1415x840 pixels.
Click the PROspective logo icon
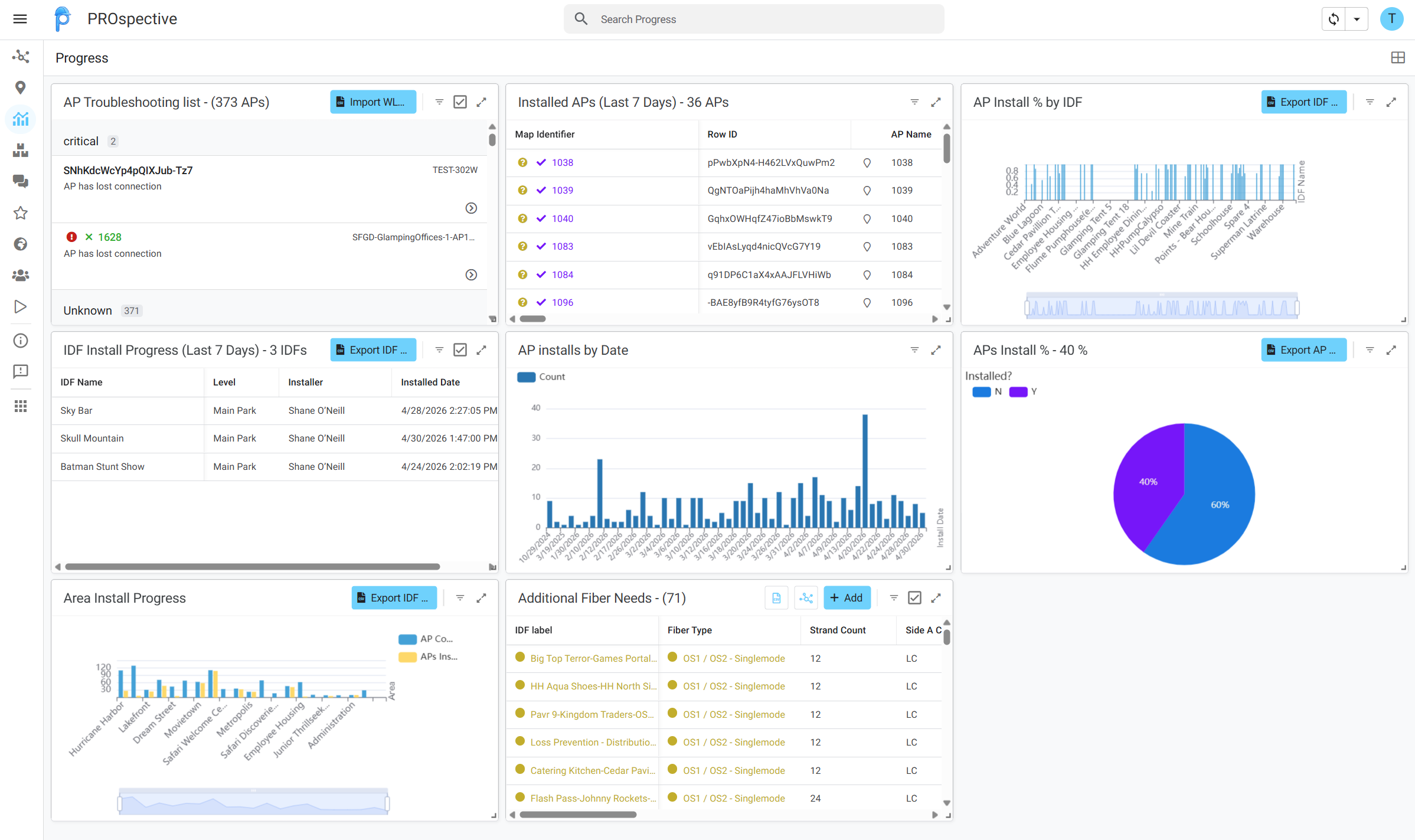point(62,19)
